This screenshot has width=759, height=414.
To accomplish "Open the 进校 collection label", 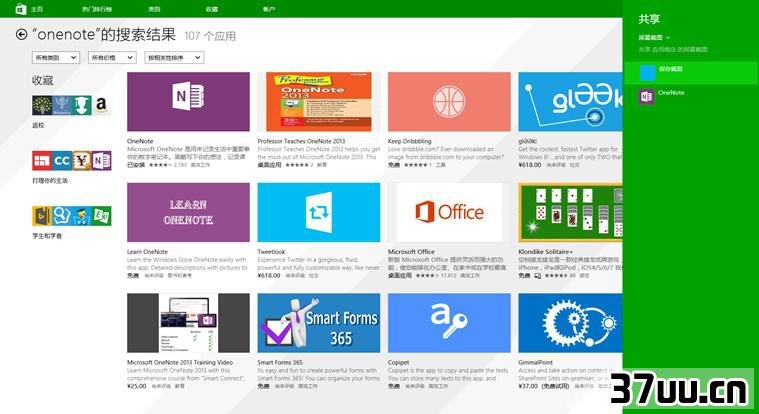I will pyautogui.click(x=38, y=125).
